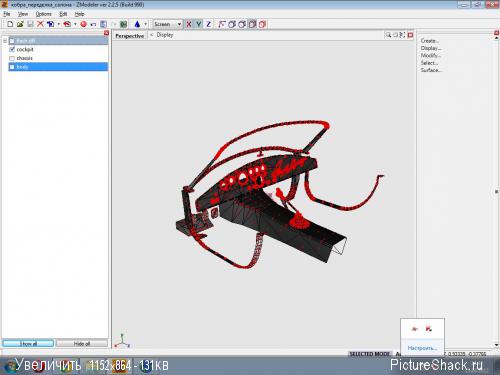
Task: Click the Настроить... link in tray popup
Action: 422,348
